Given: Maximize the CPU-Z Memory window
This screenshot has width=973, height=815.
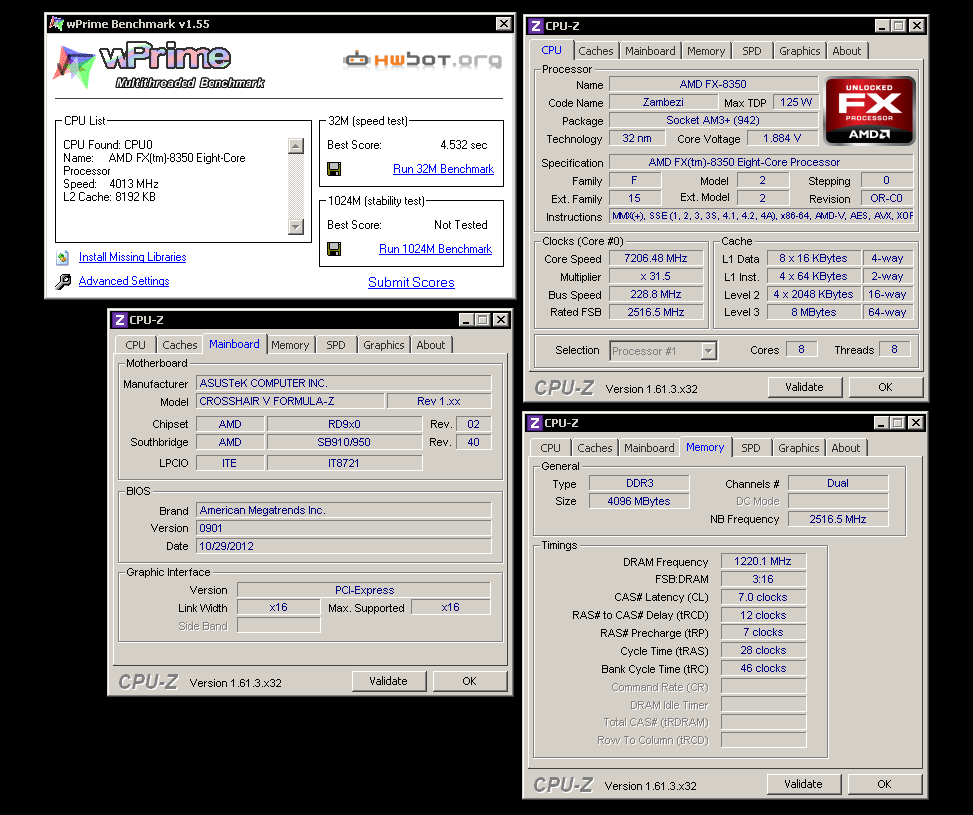Looking at the screenshot, I should [898, 423].
